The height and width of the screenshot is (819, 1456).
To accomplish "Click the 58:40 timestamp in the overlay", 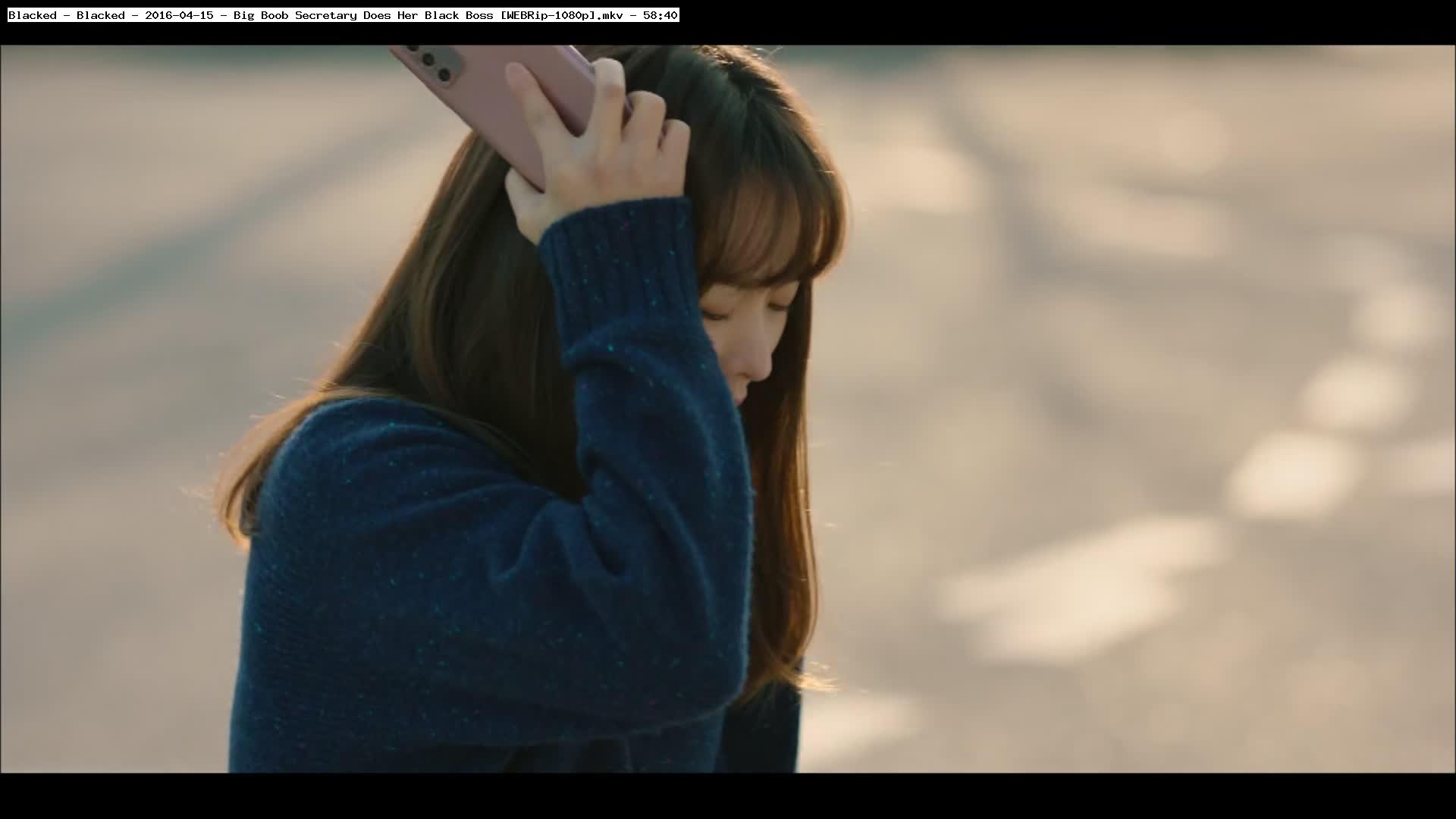I will point(659,15).
